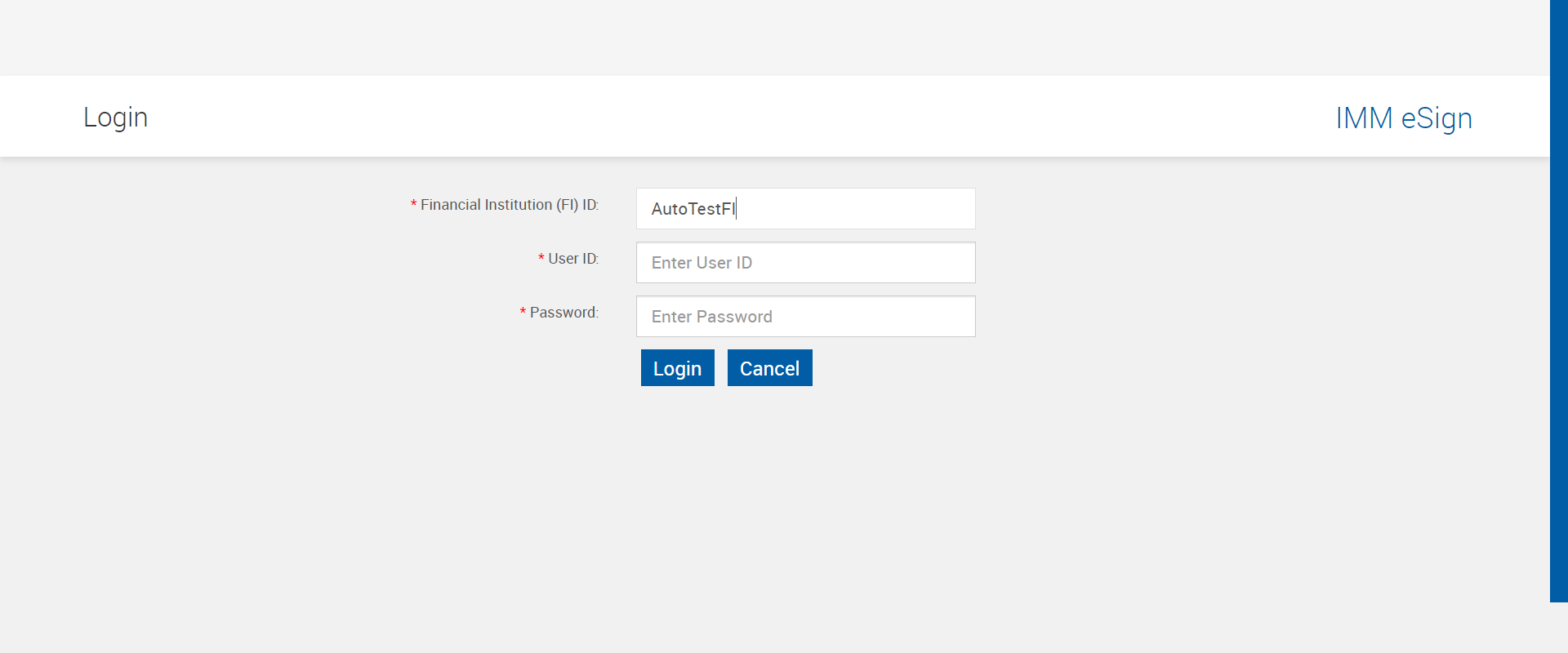
Task: Click the Login page heading
Action: pyautogui.click(x=115, y=118)
